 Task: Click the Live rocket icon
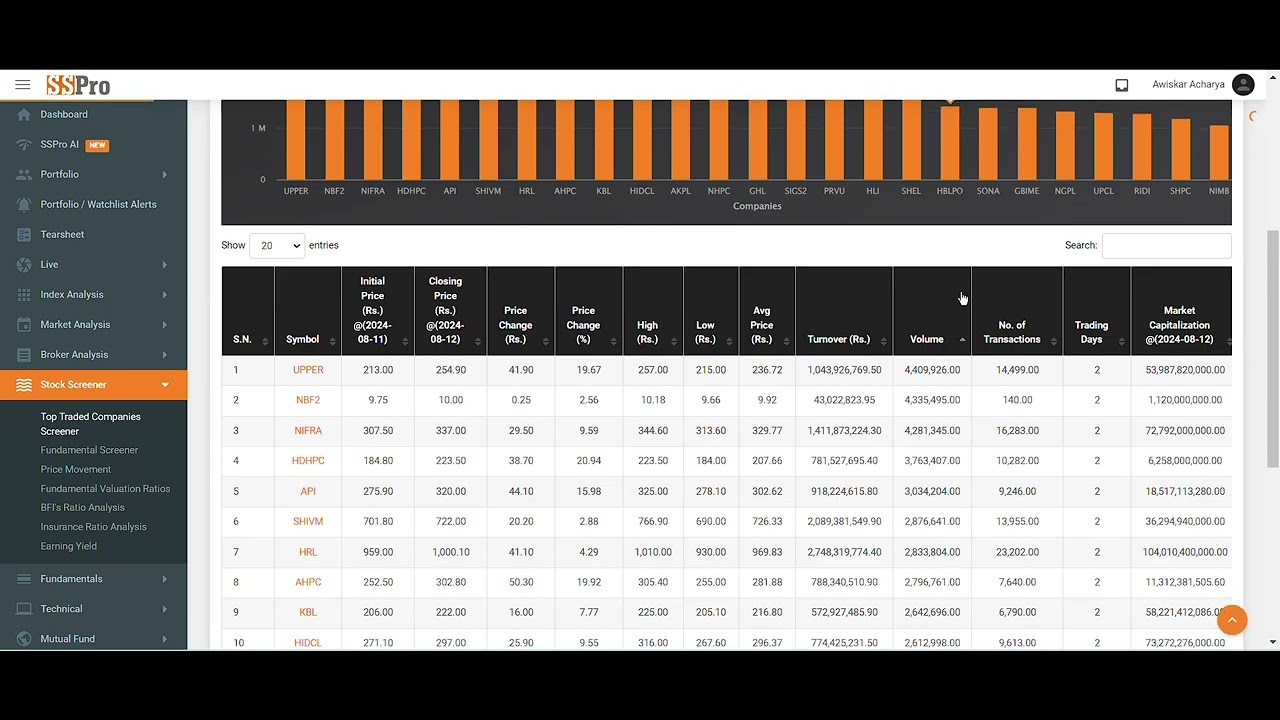[24, 264]
